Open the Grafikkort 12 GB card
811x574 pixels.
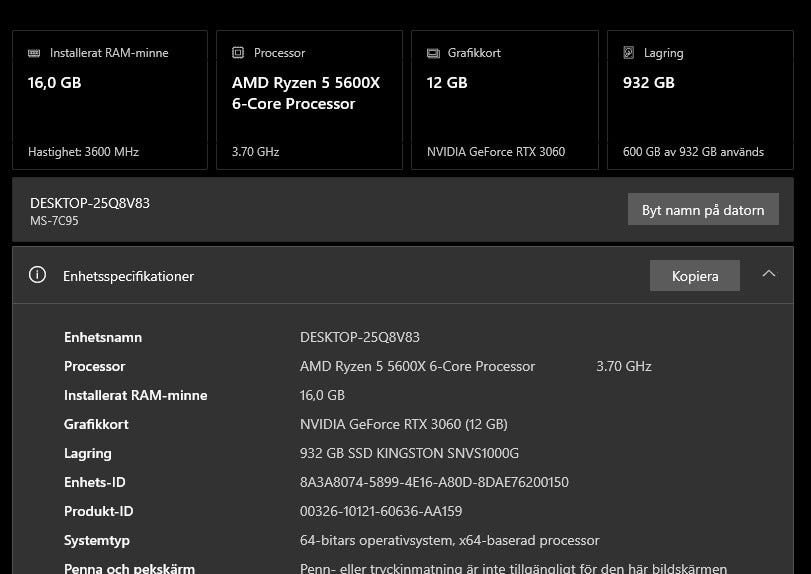(x=505, y=100)
